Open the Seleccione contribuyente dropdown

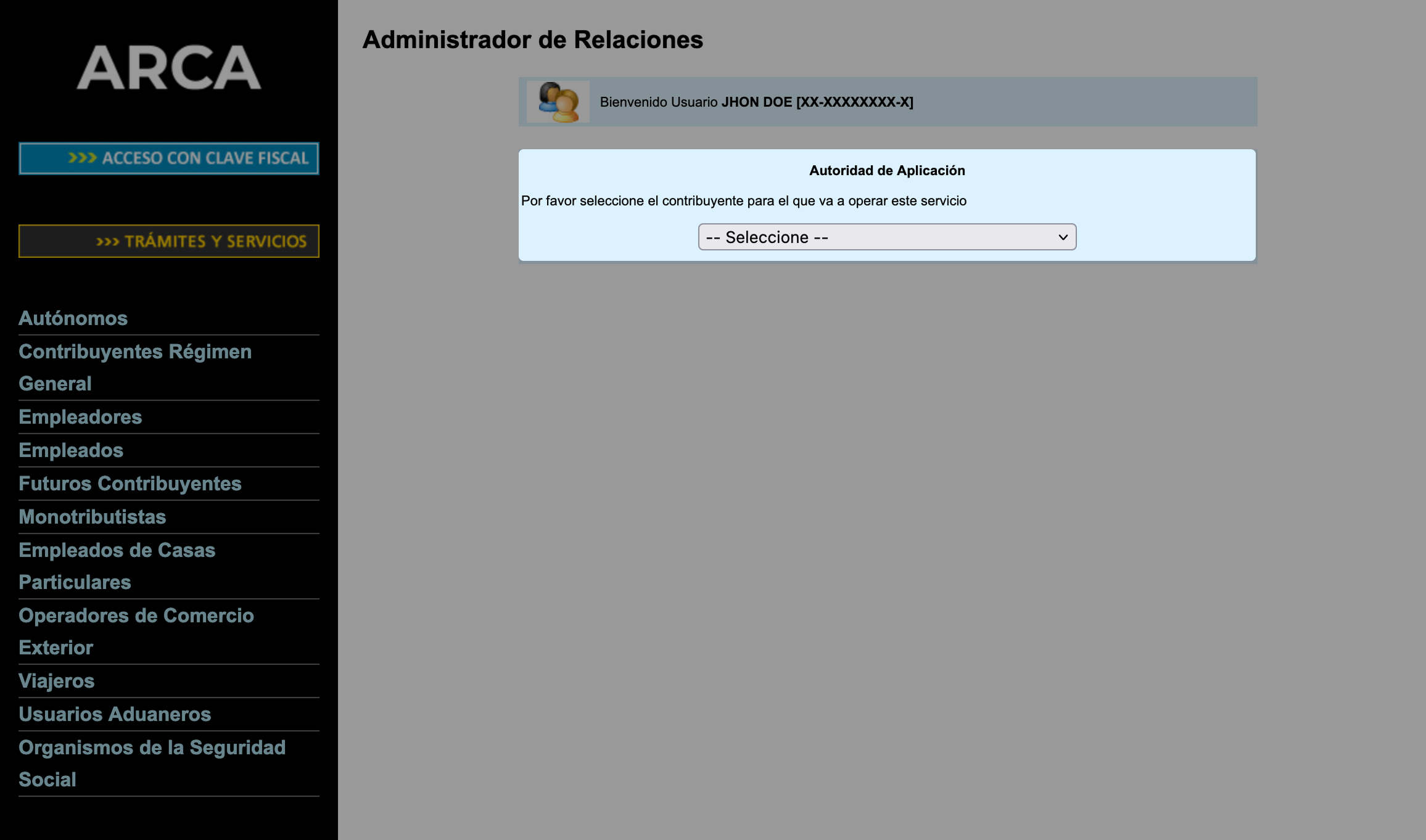pyautogui.click(x=886, y=237)
